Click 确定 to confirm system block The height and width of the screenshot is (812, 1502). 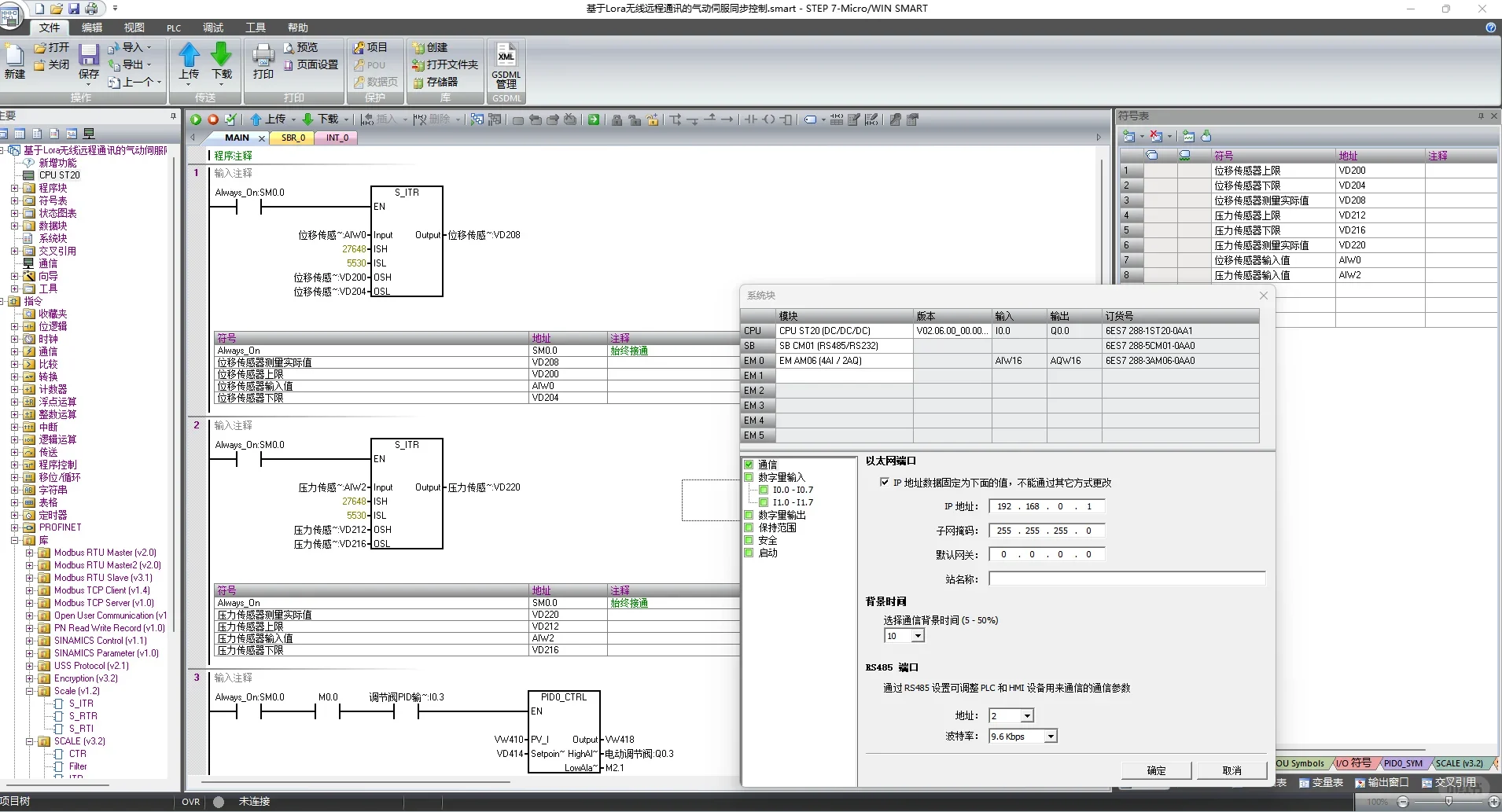(1156, 770)
